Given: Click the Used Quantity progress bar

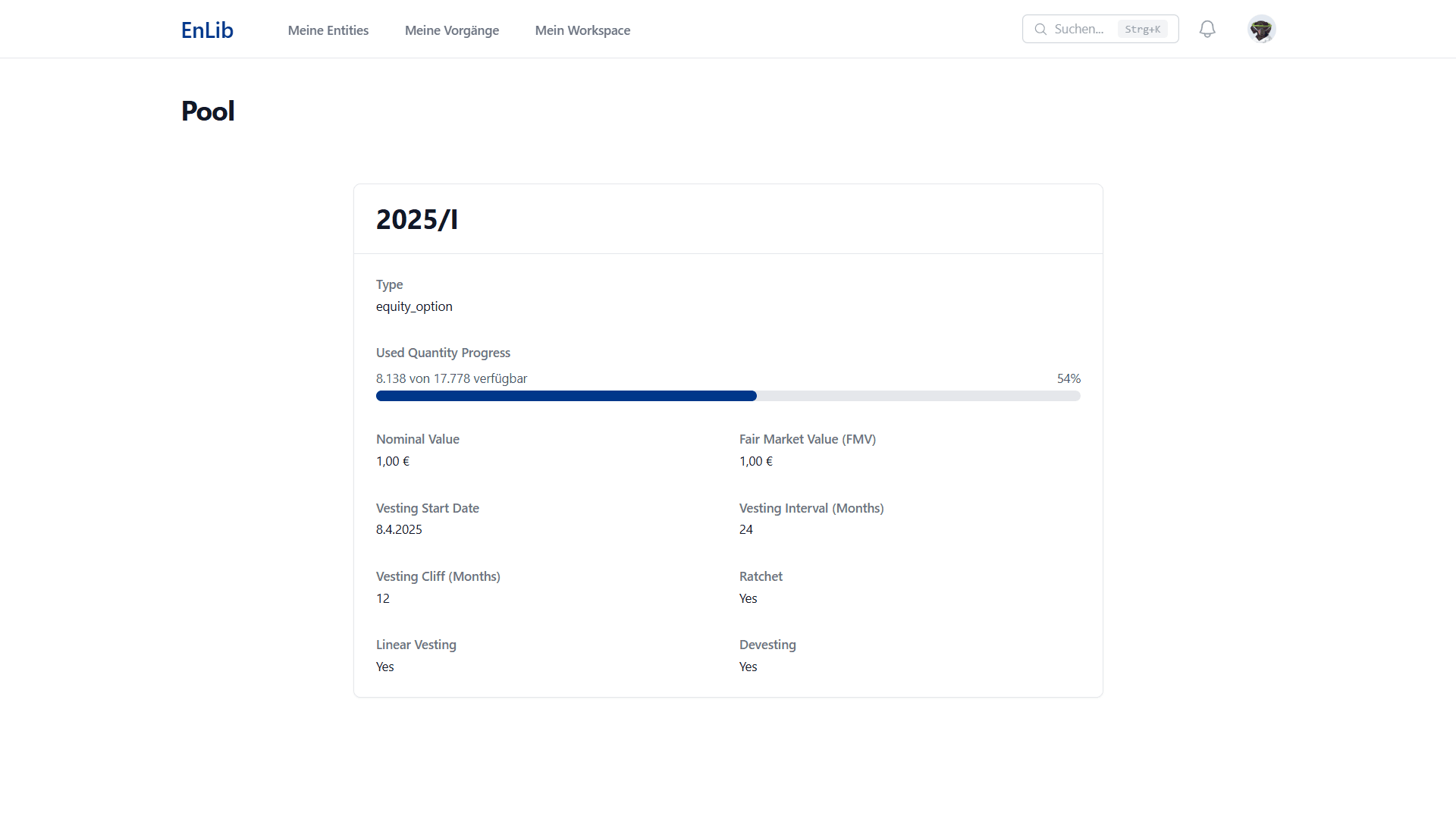Looking at the screenshot, I should pyautogui.click(x=727, y=396).
